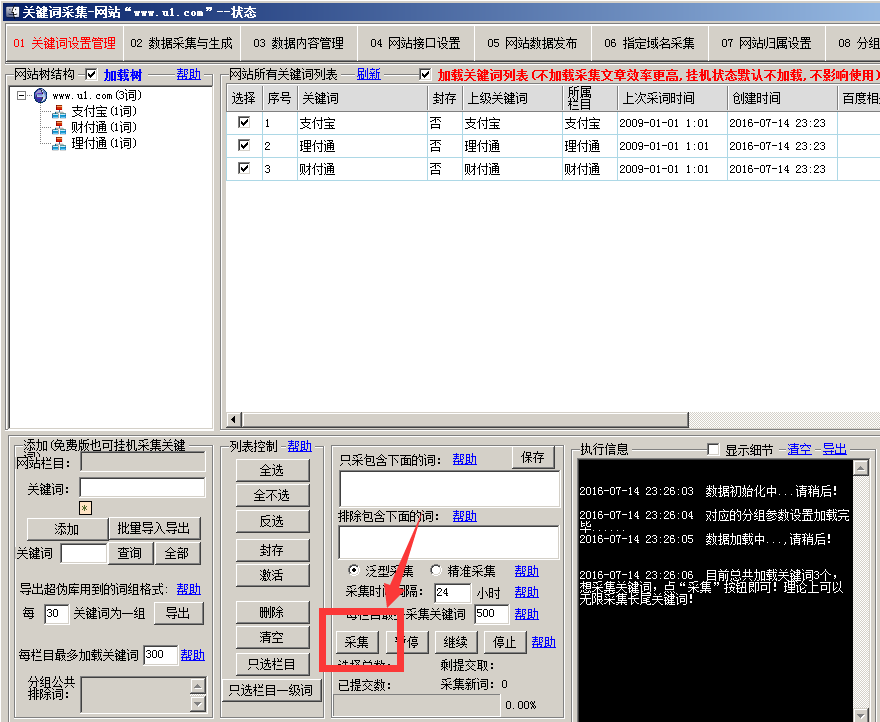Click the 帮助 link beside 加载树
Image resolution: width=880 pixels, height=722 pixels.
189,74
